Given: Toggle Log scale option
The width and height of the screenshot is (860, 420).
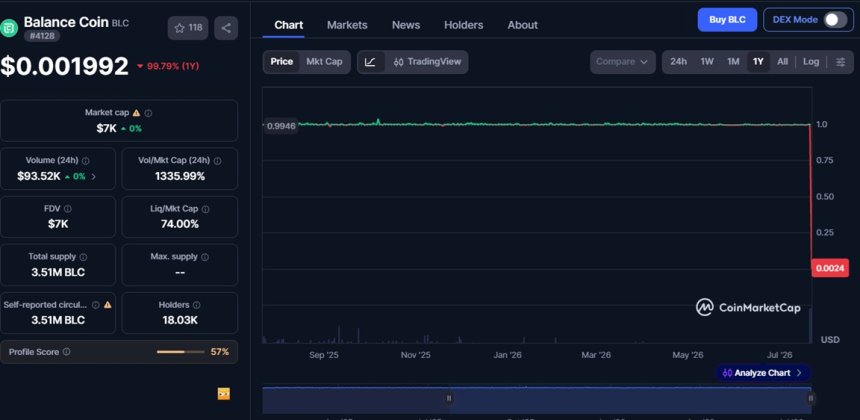Looking at the screenshot, I should tap(811, 62).
